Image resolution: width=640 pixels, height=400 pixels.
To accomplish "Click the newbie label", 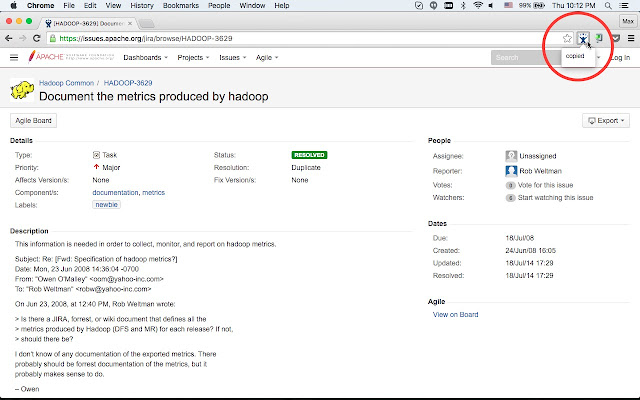I will (x=106, y=205).
